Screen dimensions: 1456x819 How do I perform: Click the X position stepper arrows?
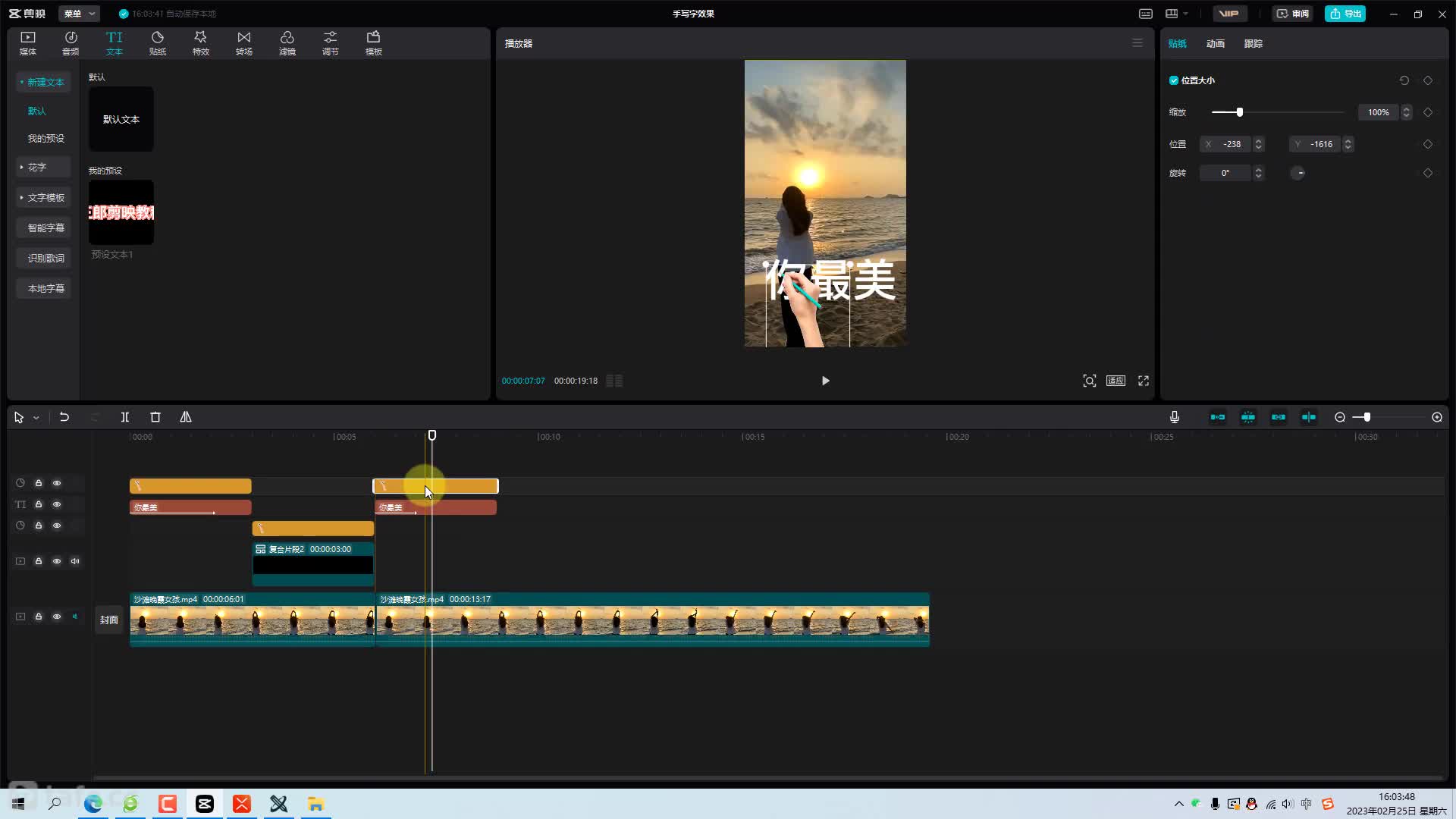pos(1259,144)
